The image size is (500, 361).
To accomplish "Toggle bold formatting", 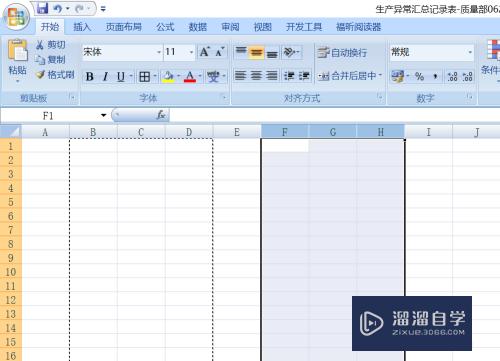I will point(90,77).
